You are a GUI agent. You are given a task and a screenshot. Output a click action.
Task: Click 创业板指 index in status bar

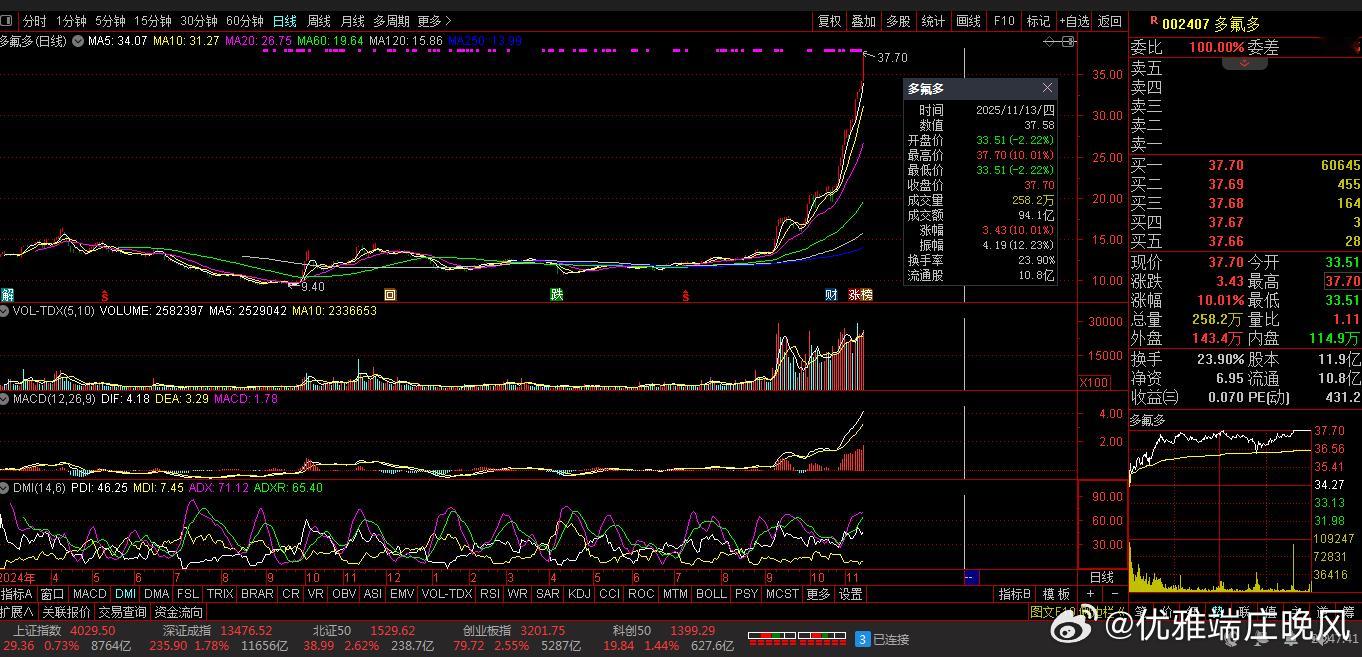point(486,631)
